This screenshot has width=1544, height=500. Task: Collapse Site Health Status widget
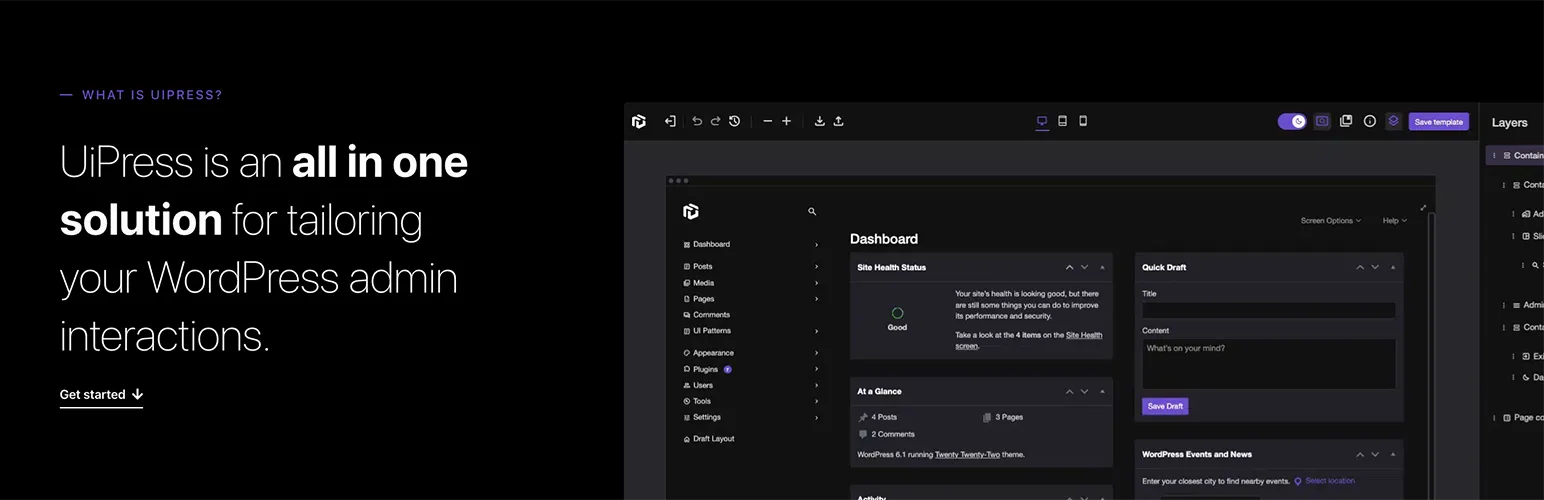coord(1102,267)
